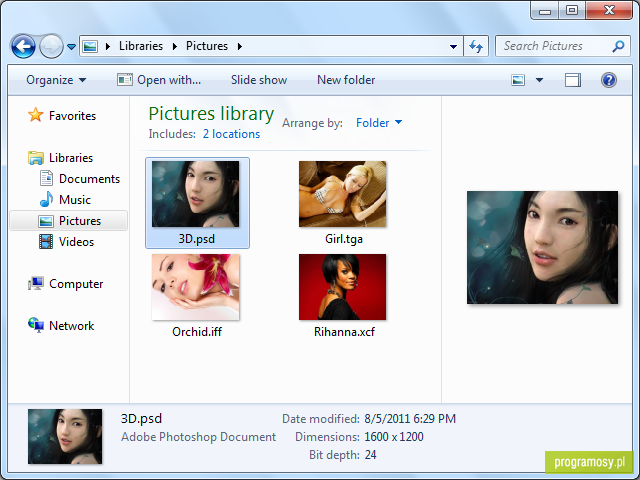Open the Documents library
640x480 pixels.
(x=89, y=179)
